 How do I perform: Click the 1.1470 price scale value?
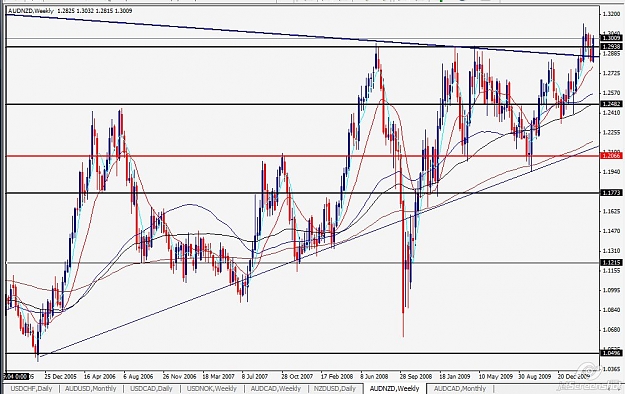tap(611, 230)
